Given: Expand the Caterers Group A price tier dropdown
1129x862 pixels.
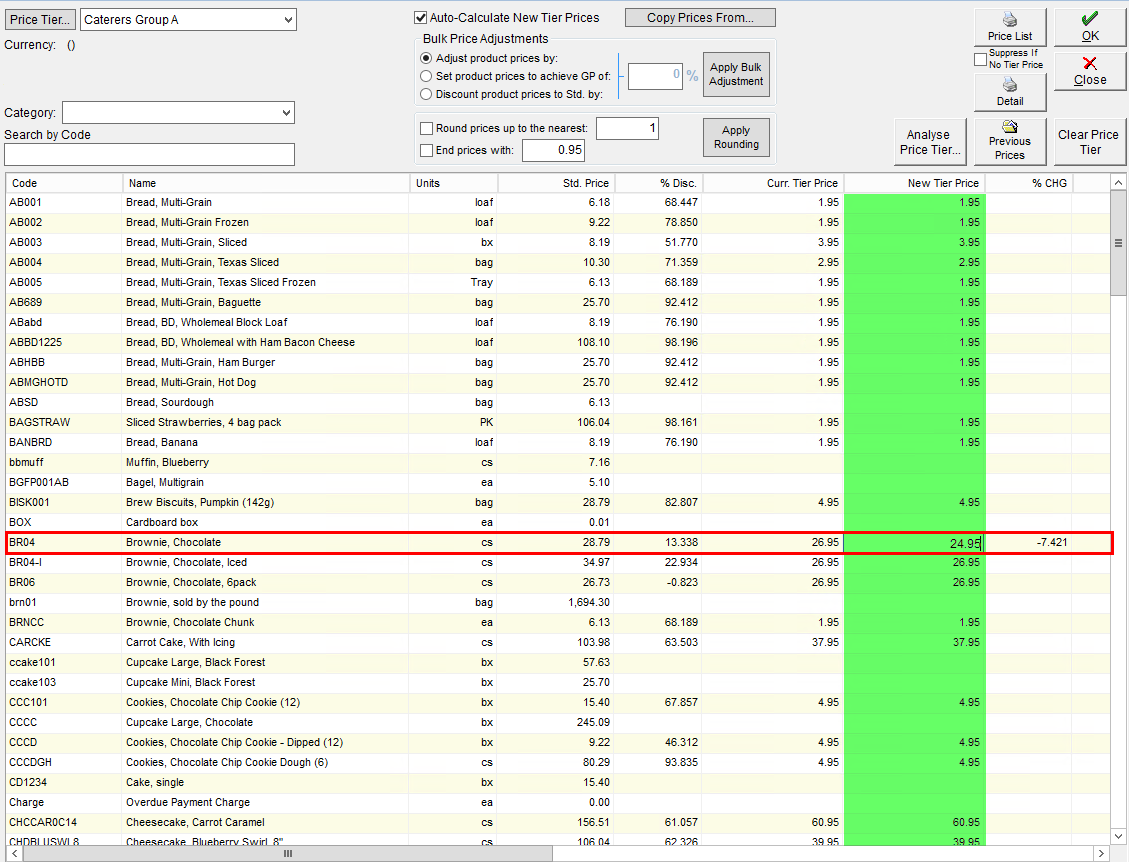Looking at the screenshot, I should pos(188,19).
